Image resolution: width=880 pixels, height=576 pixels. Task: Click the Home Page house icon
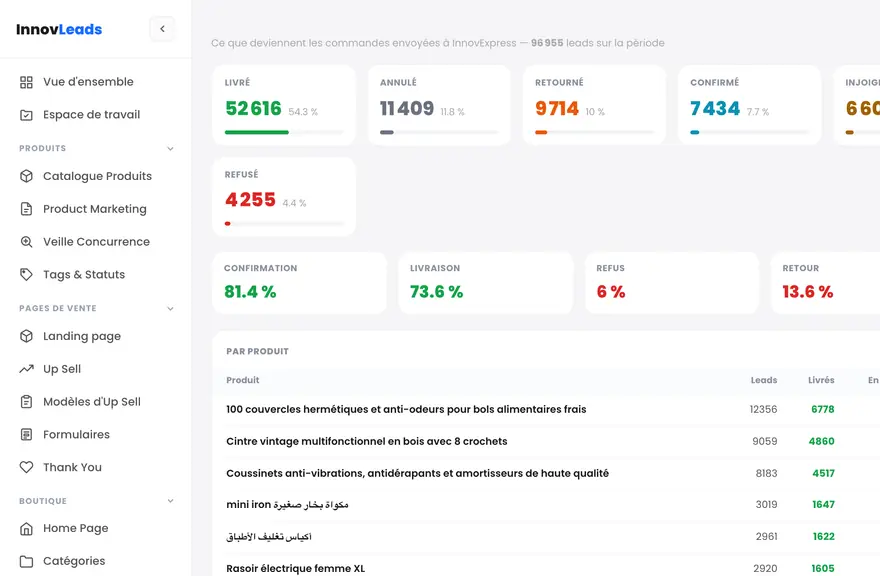[26, 529]
